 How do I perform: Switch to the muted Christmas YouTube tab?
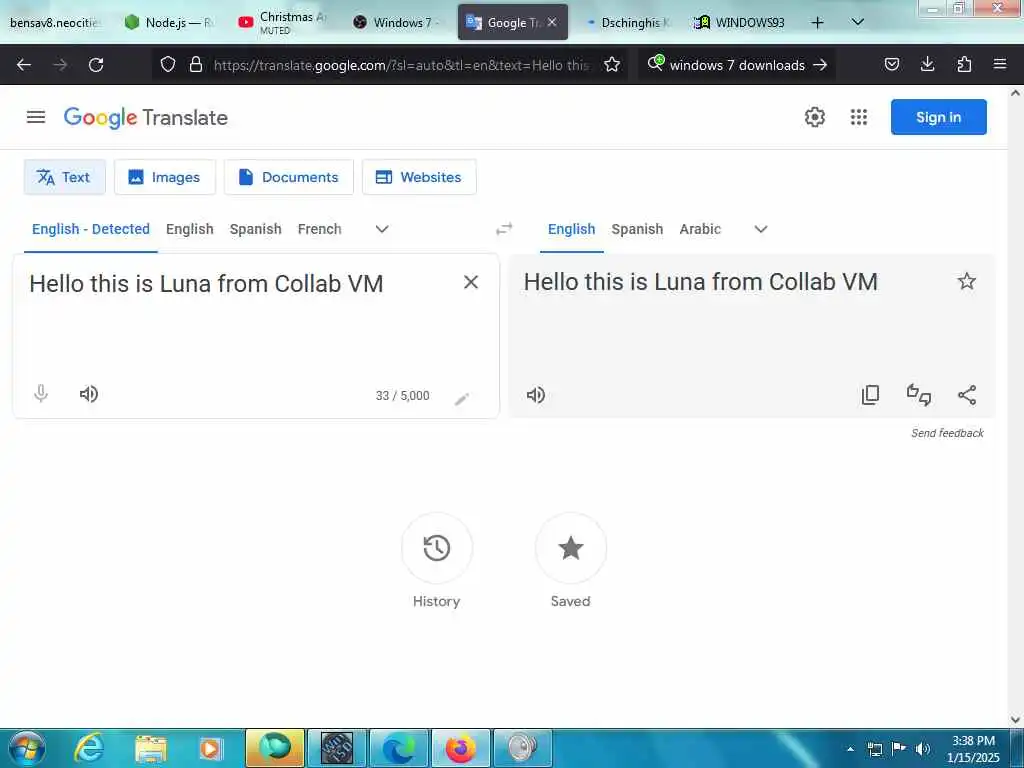[283, 22]
